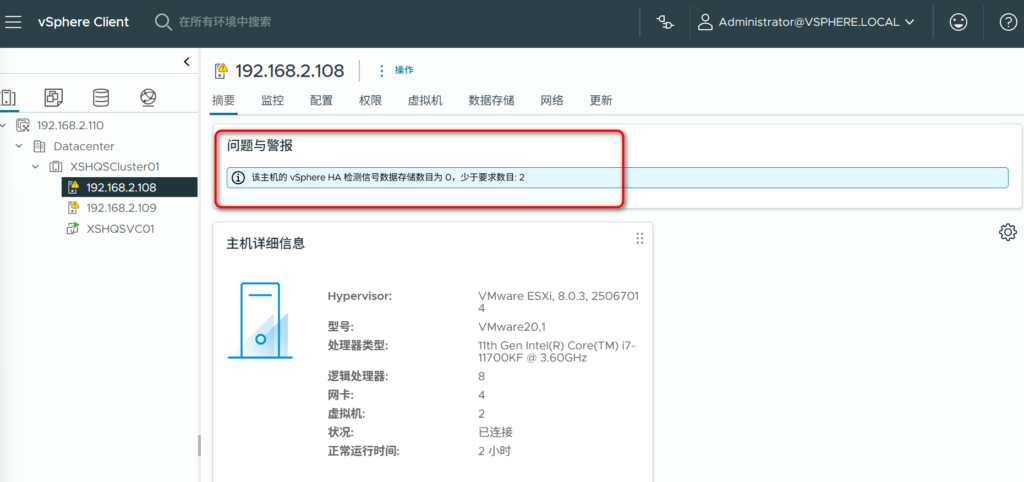Viewport: 1024px width, 482px height.
Task: Switch to the 数据存储 tab
Action: point(491,100)
